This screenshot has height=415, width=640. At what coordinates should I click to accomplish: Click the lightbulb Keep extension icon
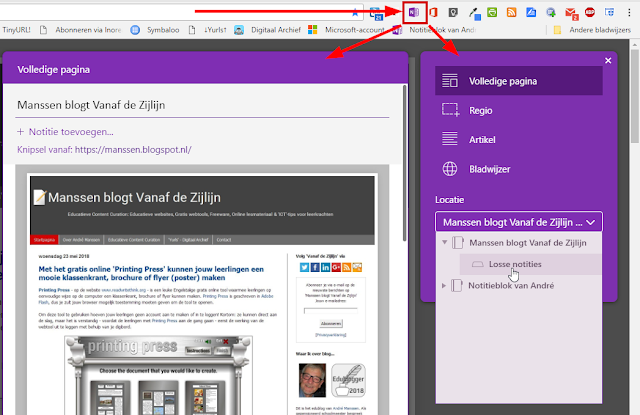tap(453, 13)
